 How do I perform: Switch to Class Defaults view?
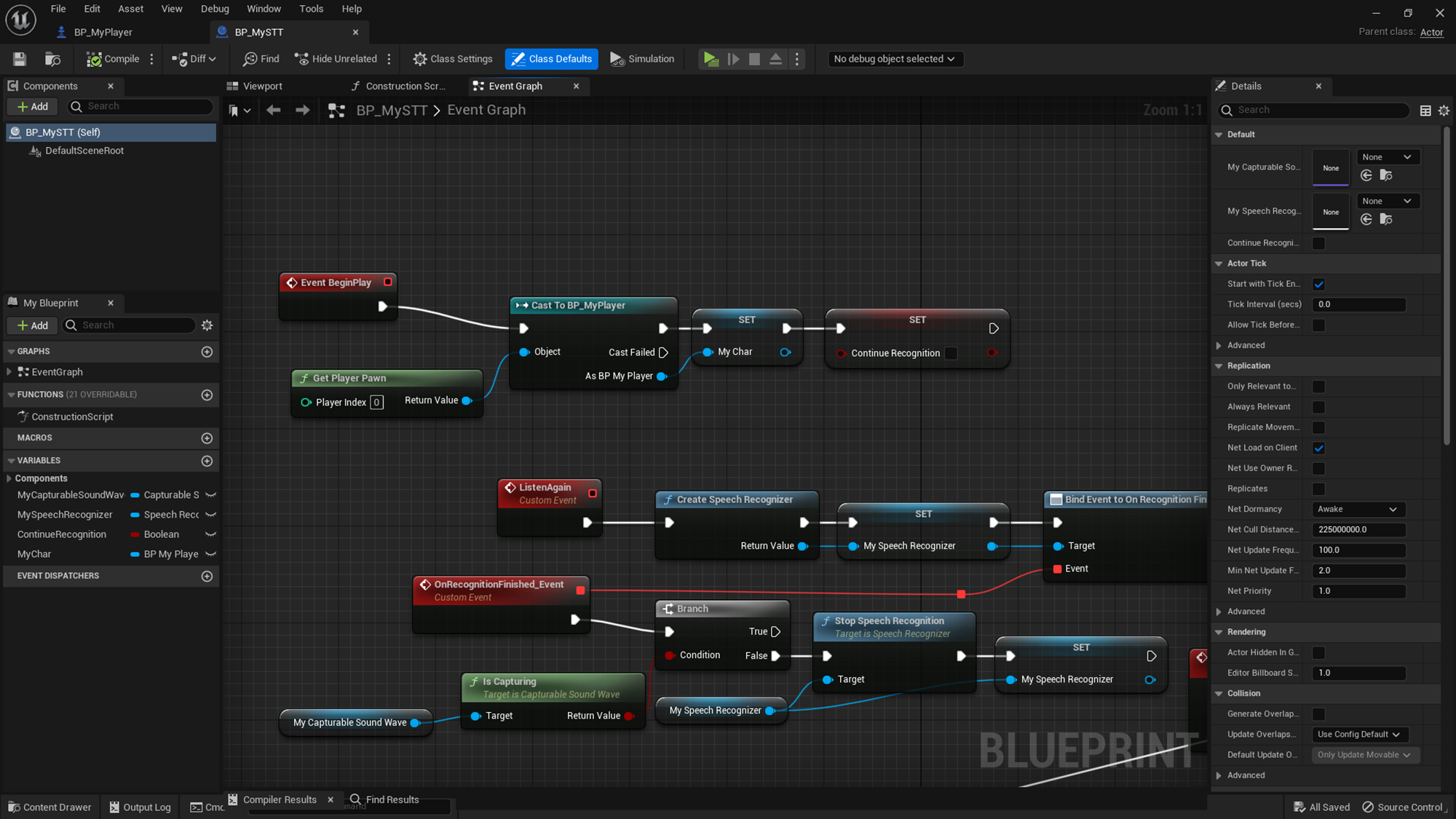(551, 59)
